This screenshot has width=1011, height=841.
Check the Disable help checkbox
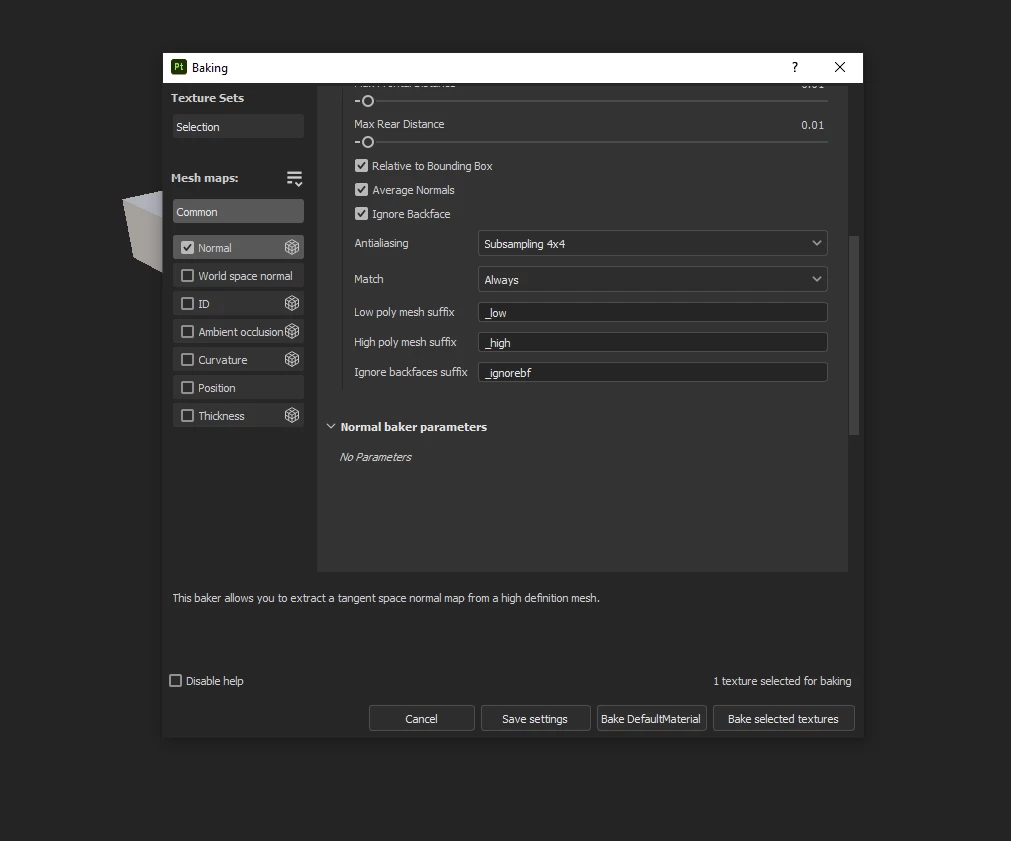tap(175, 680)
